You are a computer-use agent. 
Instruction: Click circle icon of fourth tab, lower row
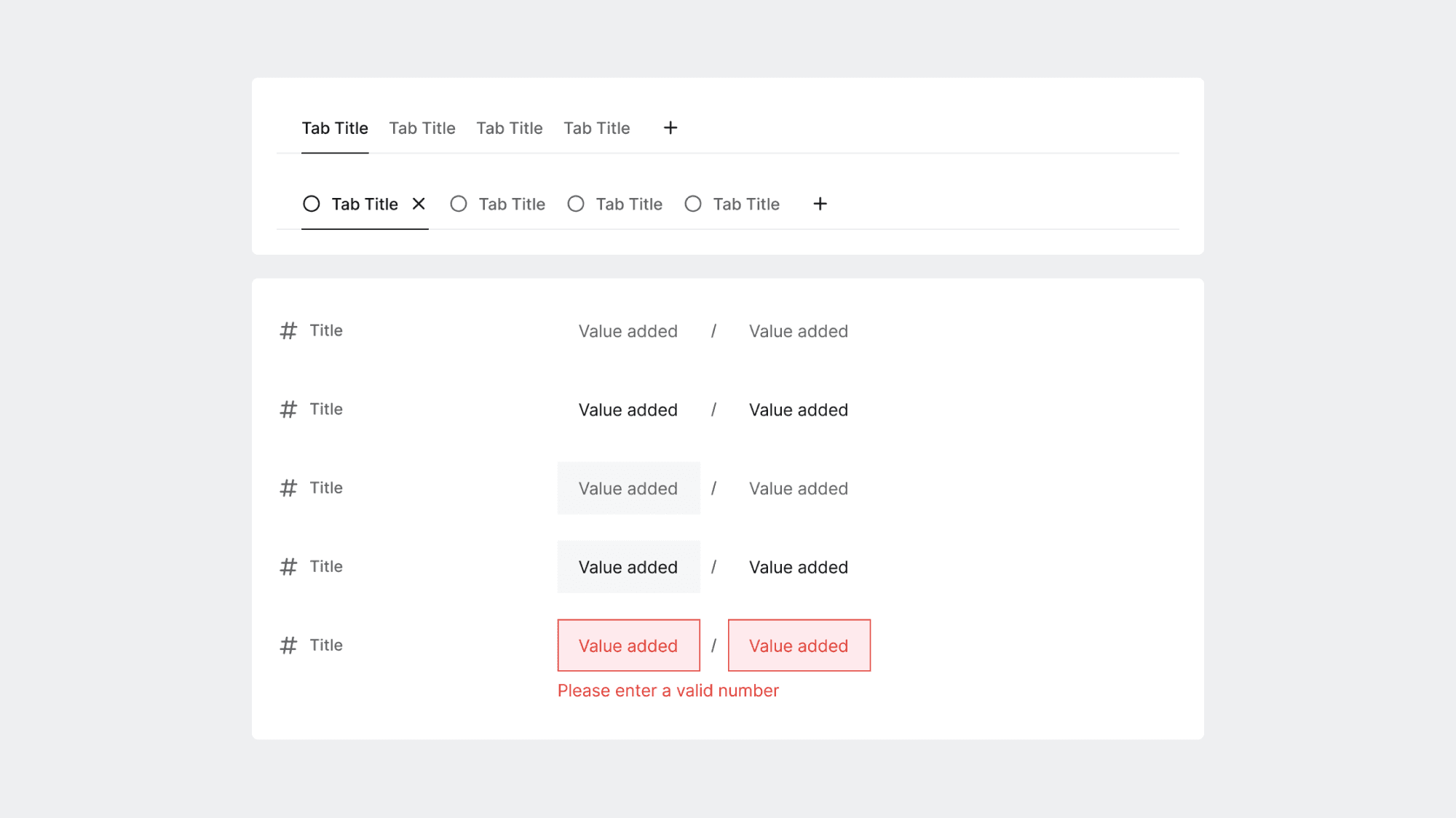pyautogui.click(x=693, y=204)
